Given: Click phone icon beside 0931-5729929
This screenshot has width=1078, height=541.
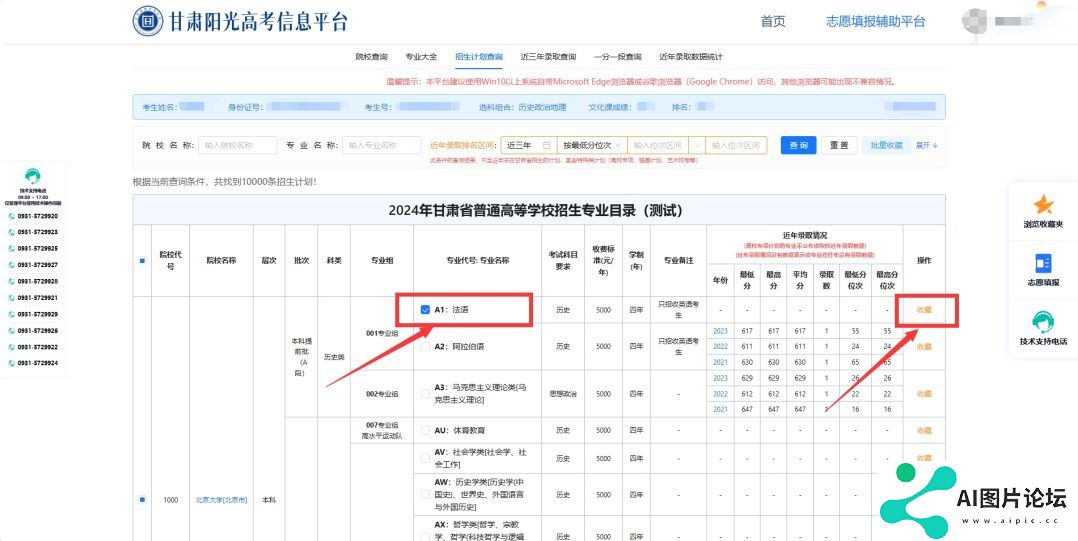Looking at the screenshot, I should click(x=11, y=314).
